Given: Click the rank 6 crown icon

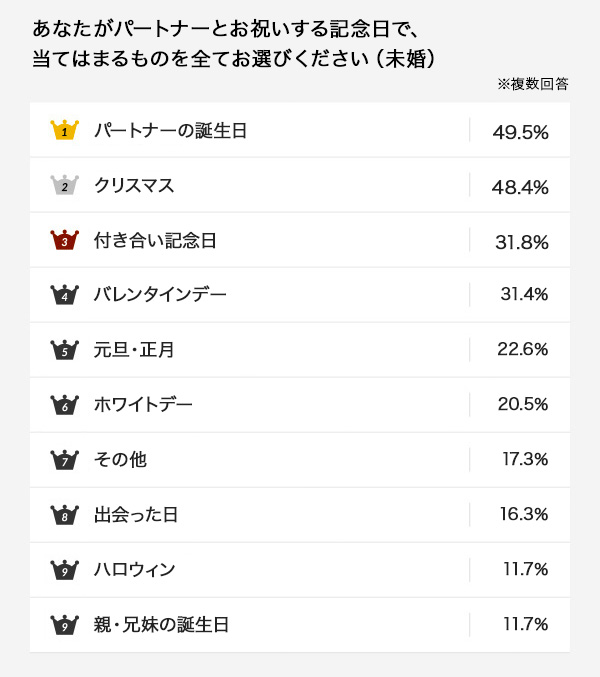Looking at the screenshot, I should tap(64, 405).
